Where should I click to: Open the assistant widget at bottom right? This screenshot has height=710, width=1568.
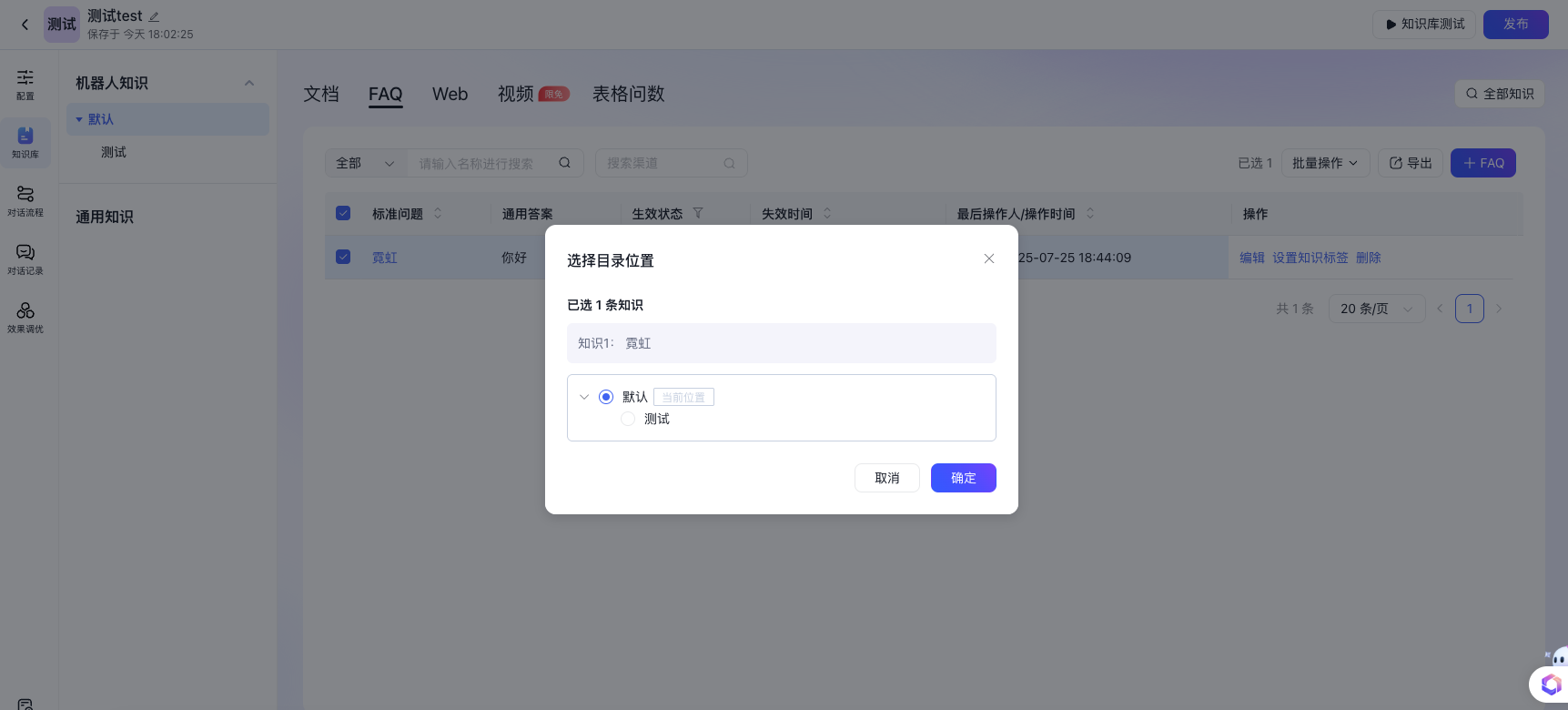click(x=1550, y=684)
